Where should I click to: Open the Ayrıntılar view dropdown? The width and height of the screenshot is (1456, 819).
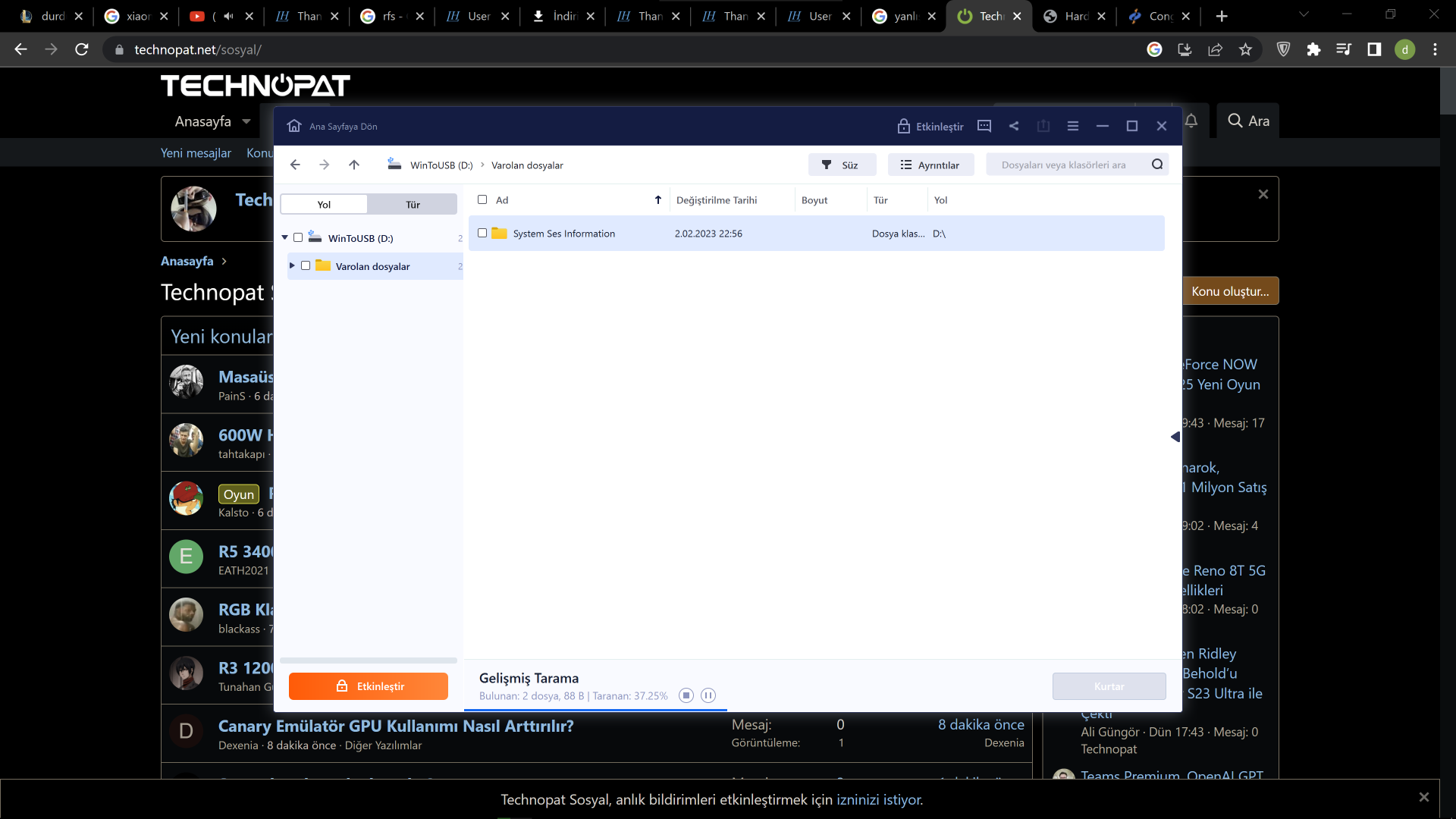click(x=930, y=165)
